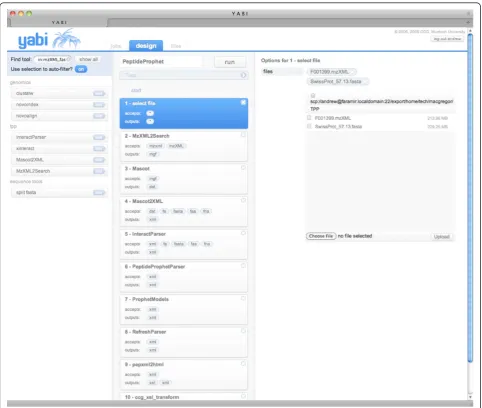Select the '9 - pepxml2html' workflow step
The height and width of the screenshot is (408, 482).
pos(184,375)
